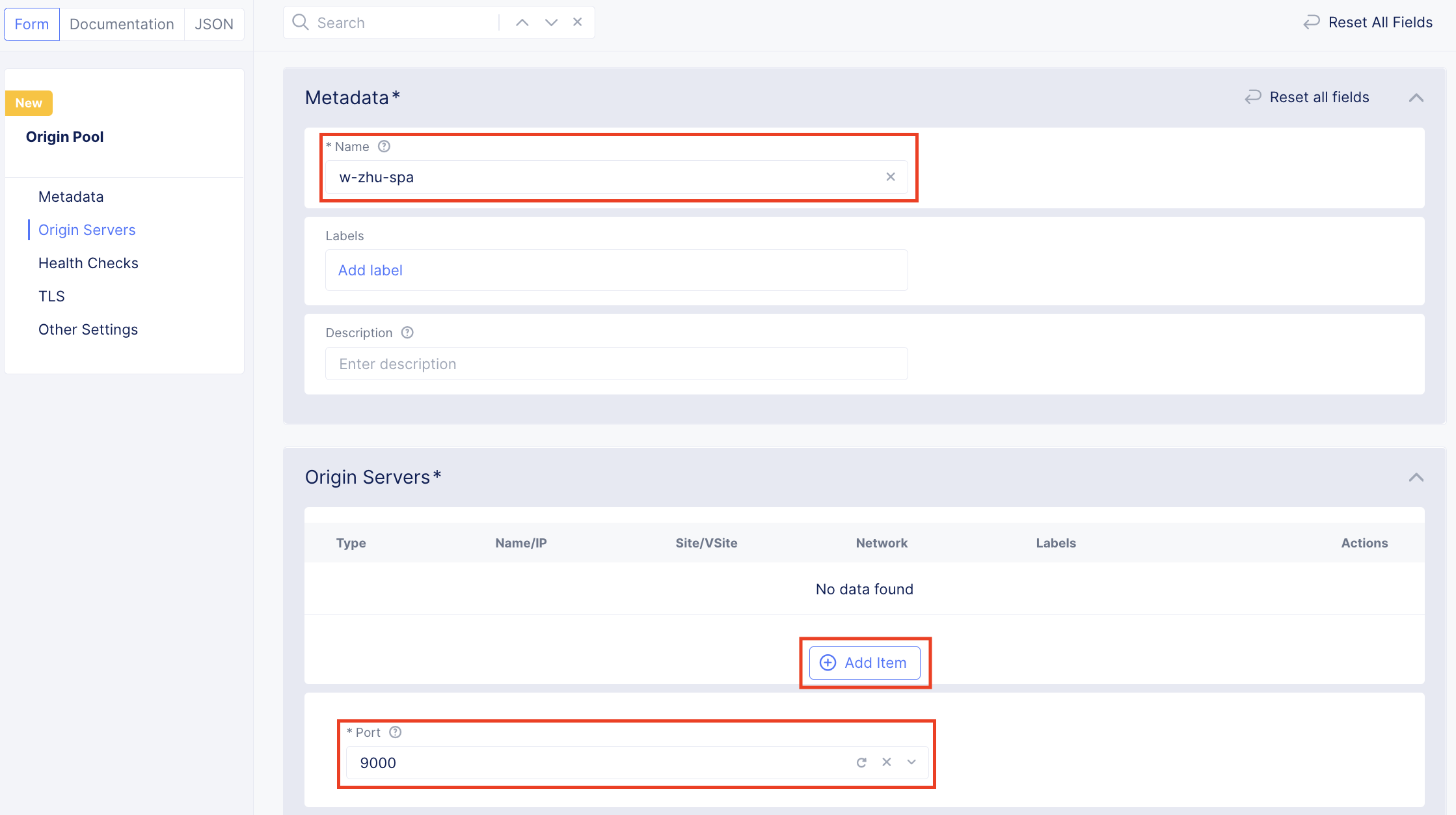The image size is (1456, 815).
Task: Collapse the Origin Servers section
Action: [x=1416, y=477]
